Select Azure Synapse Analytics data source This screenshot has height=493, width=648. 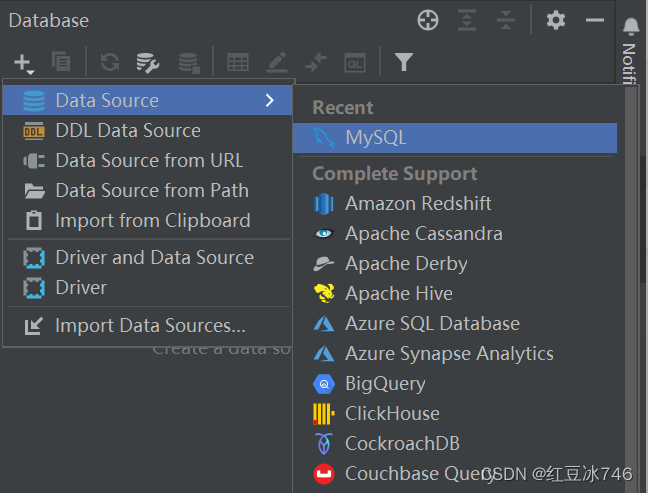click(x=455, y=354)
